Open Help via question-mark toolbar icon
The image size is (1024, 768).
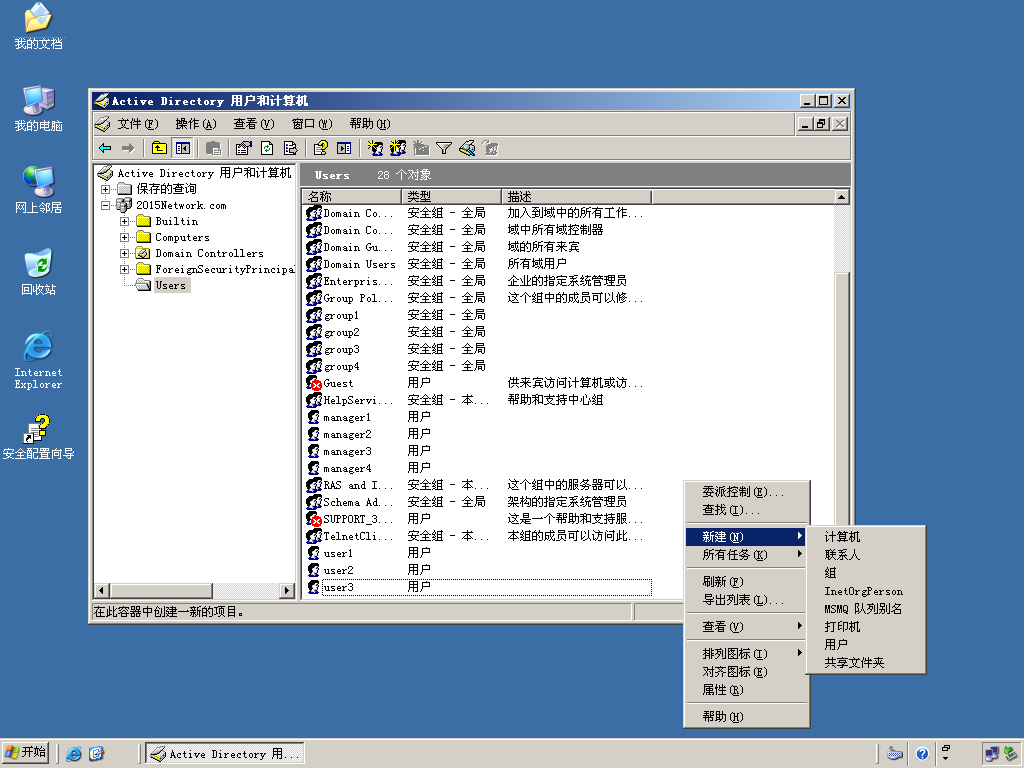(320, 148)
